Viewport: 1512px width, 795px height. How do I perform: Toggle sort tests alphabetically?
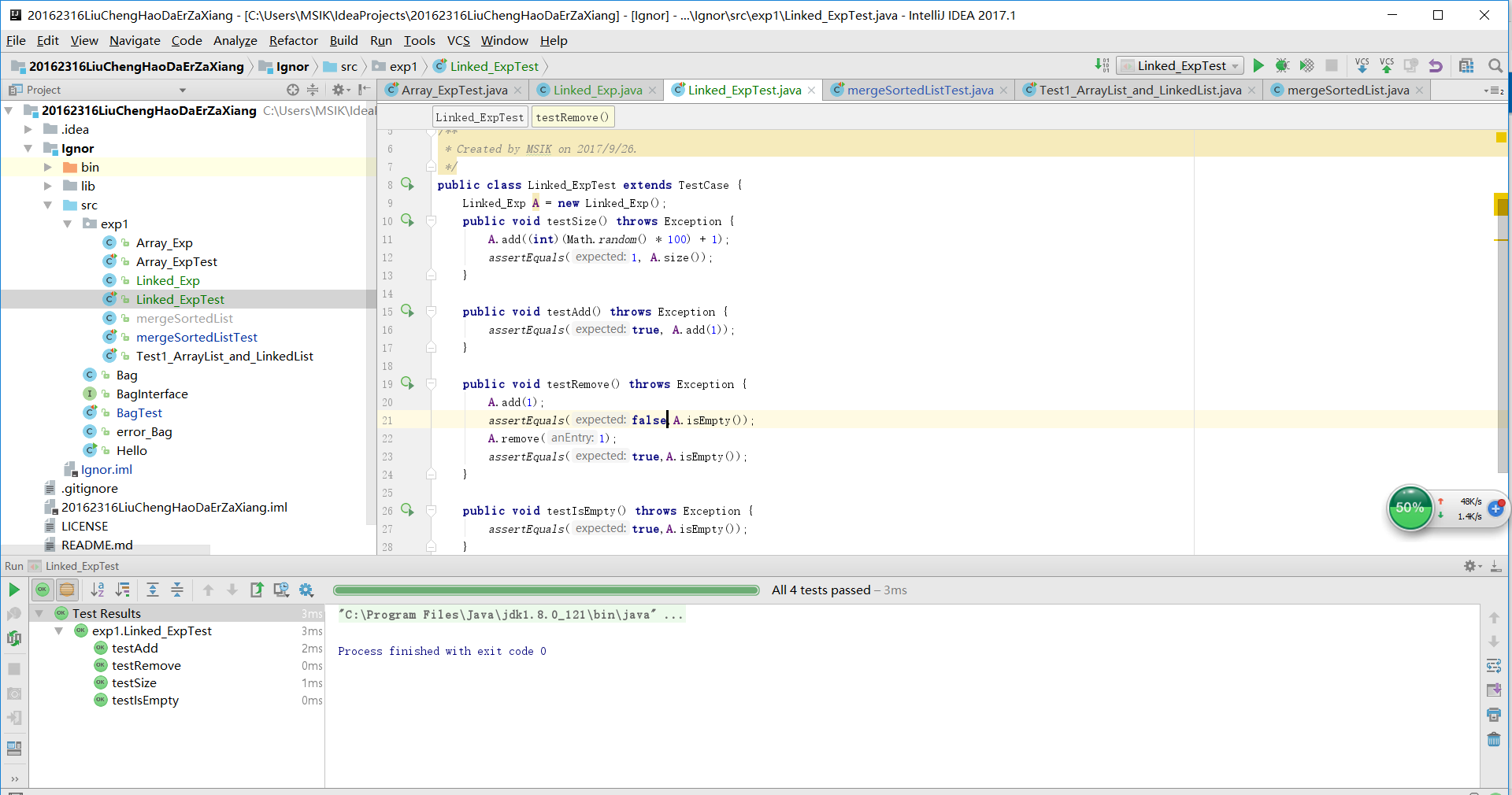tap(98, 590)
